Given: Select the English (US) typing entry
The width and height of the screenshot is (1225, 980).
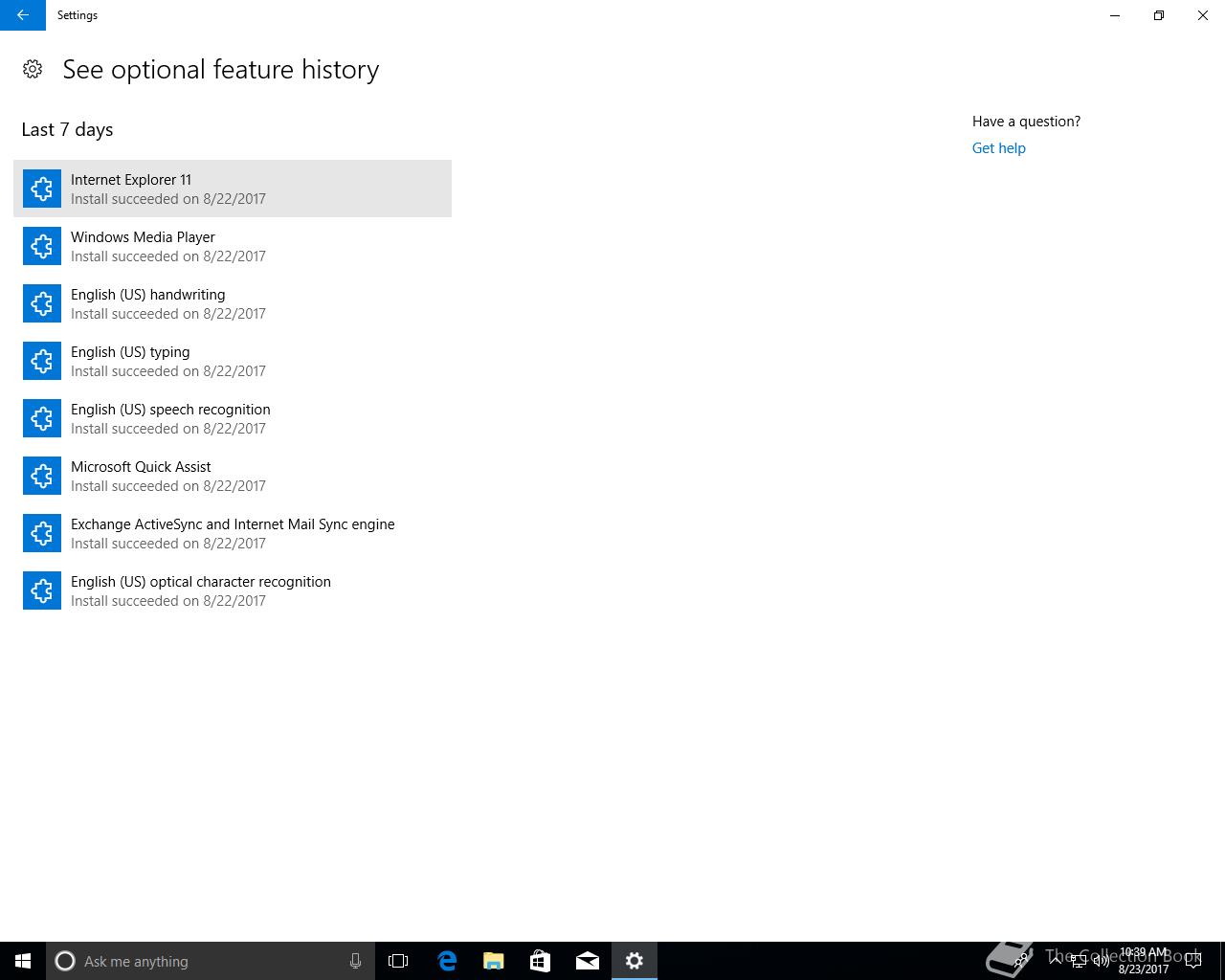Looking at the screenshot, I should click(233, 361).
